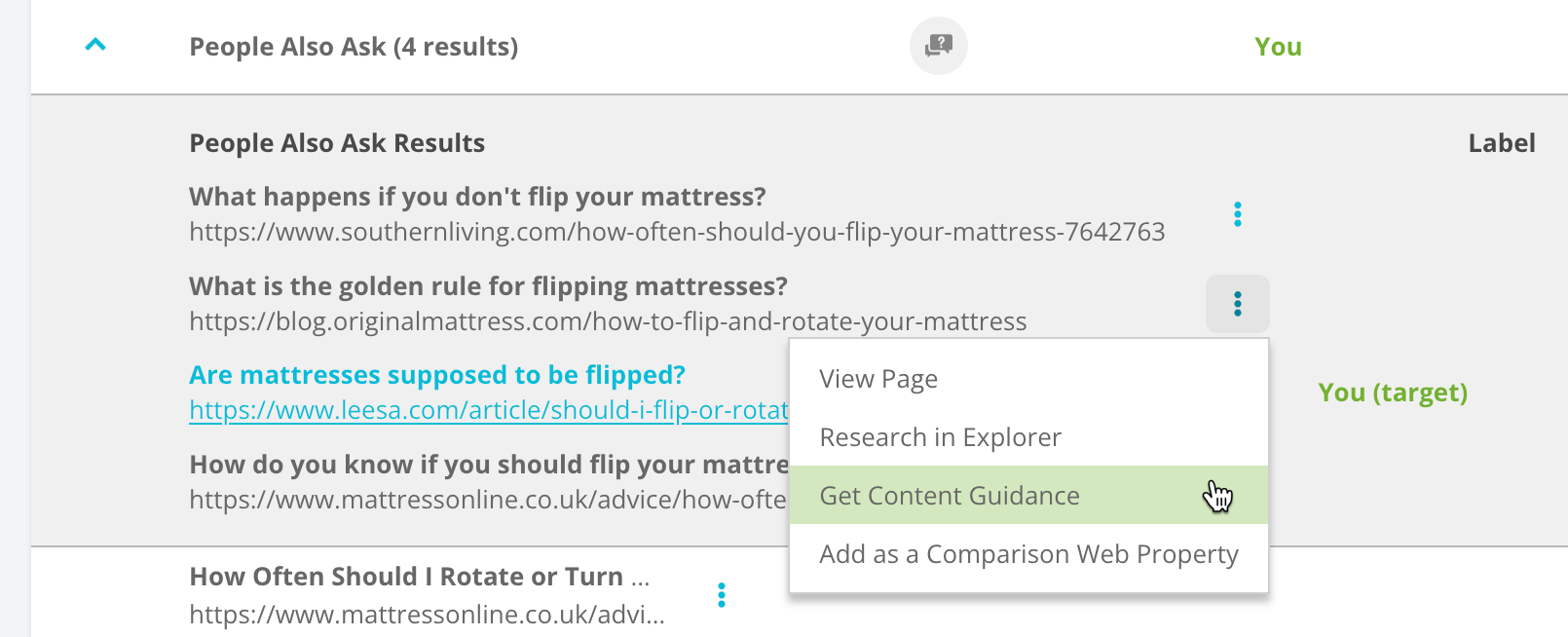Open options menu for Southern Living result

(1237, 214)
